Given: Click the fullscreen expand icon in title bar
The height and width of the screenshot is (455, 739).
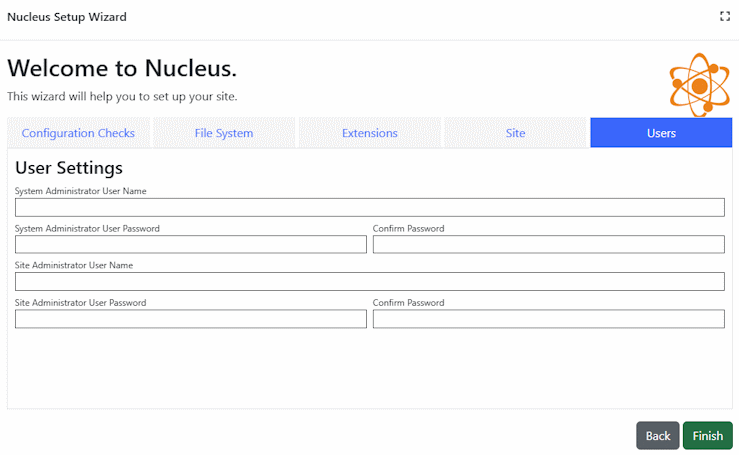Looking at the screenshot, I should (x=725, y=16).
